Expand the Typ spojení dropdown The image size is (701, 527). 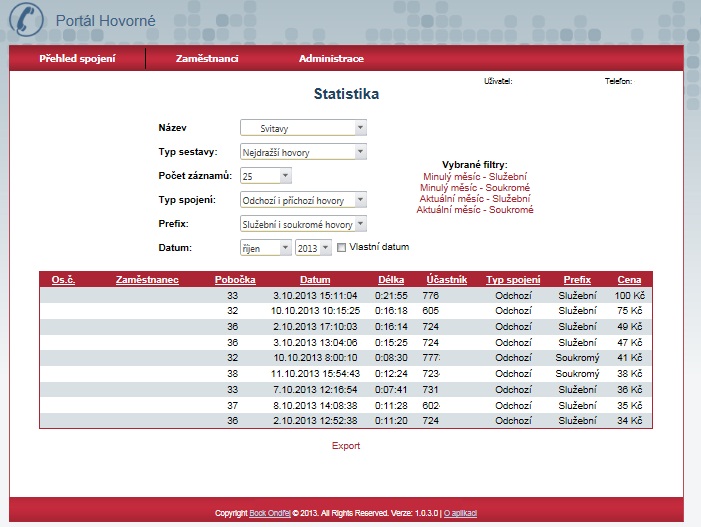click(x=304, y=200)
